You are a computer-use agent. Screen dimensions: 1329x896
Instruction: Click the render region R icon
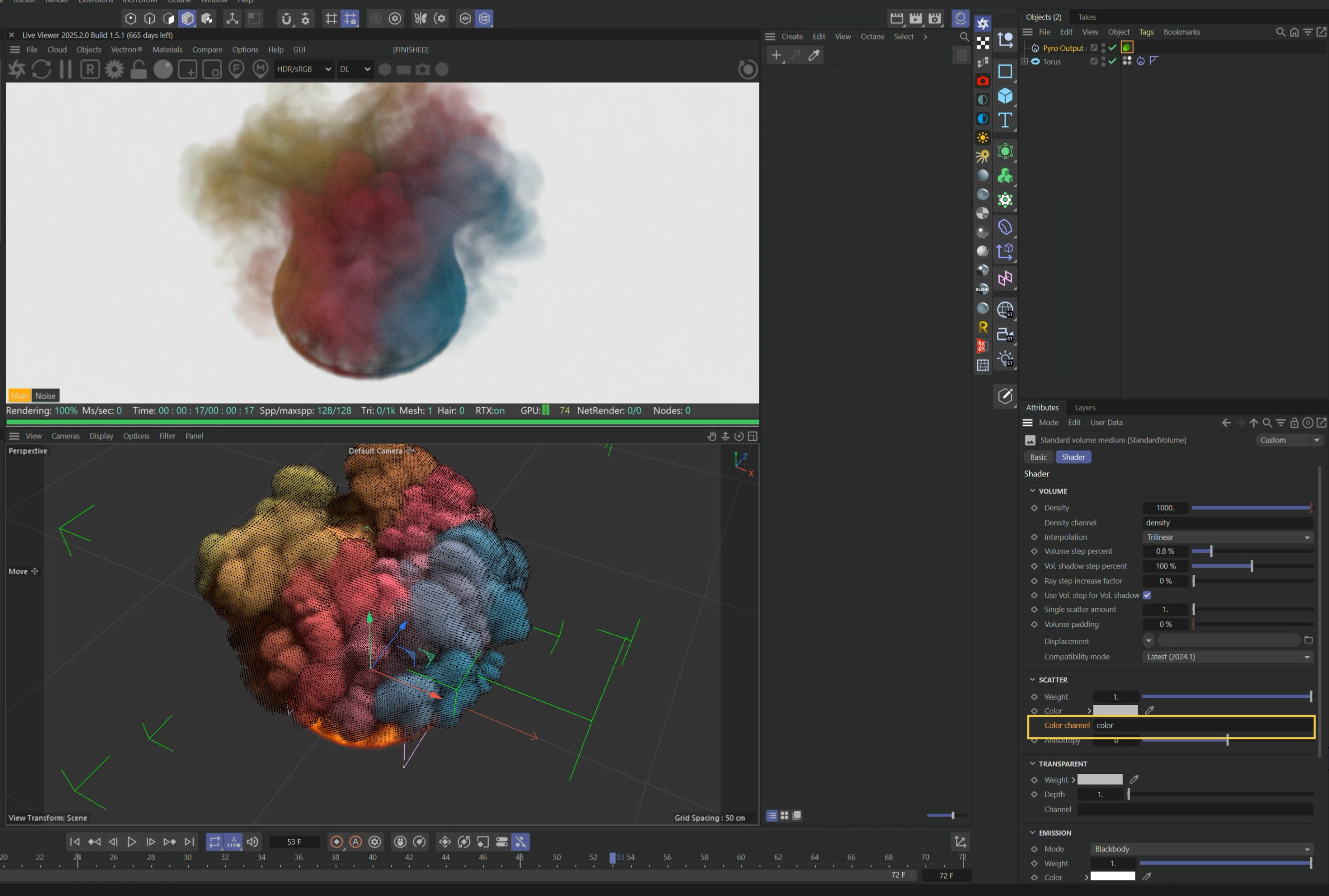click(90, 70)
